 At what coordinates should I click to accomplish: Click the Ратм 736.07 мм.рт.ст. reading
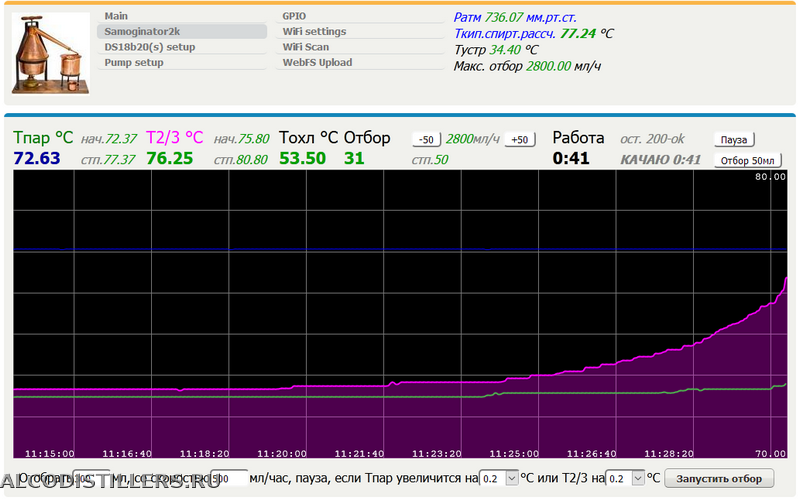(515, 17)
